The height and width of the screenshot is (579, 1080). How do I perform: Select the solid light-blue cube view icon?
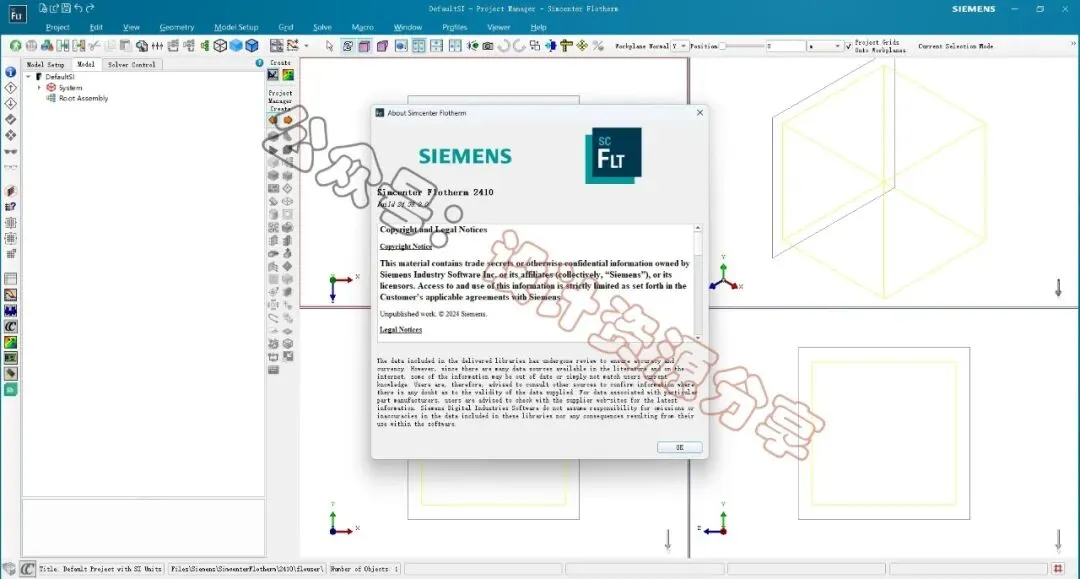point(236,46)
